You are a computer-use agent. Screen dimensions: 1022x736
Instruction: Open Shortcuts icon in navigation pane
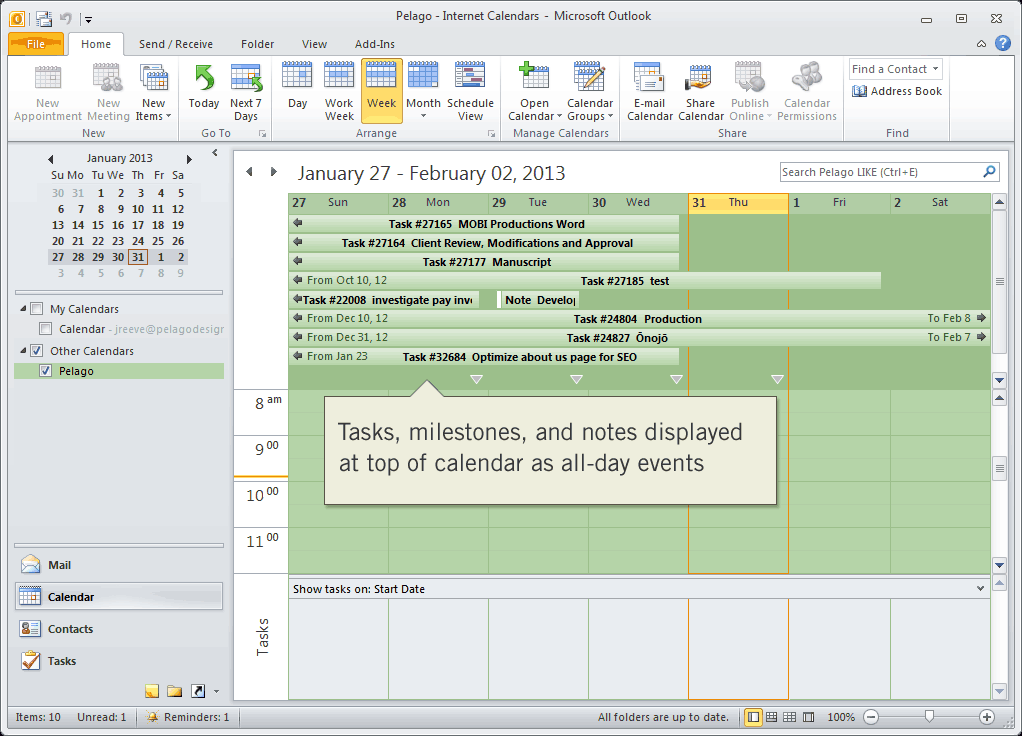click(x=198, y=691)
